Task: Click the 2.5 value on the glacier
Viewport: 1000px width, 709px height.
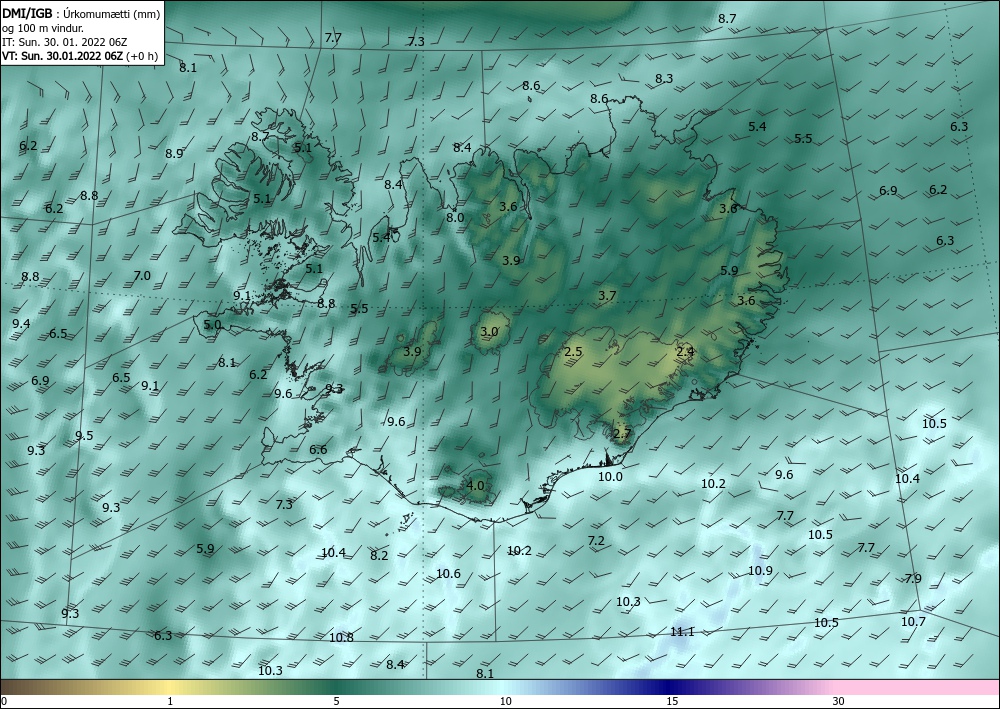Action: pyautogui.click(x=573, y=352)
